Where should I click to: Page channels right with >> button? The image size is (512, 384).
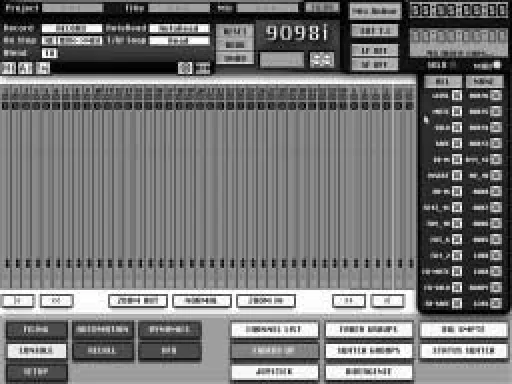(x=349, y=301)
